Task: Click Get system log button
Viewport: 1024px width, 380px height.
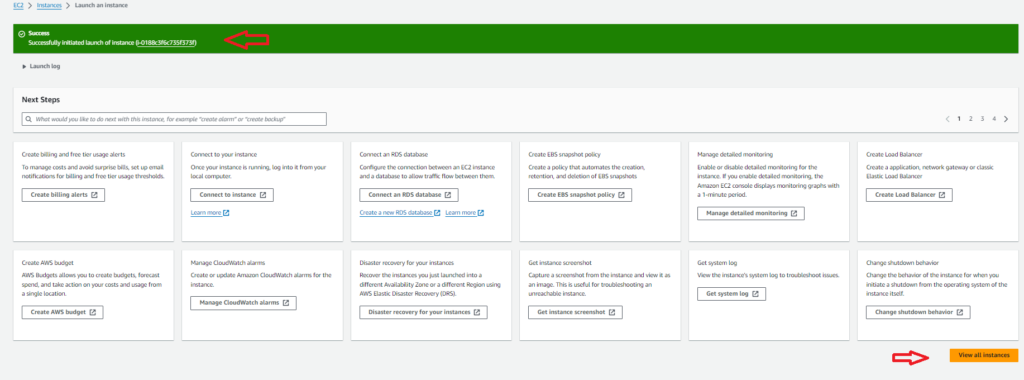Action: click(731, 294)
